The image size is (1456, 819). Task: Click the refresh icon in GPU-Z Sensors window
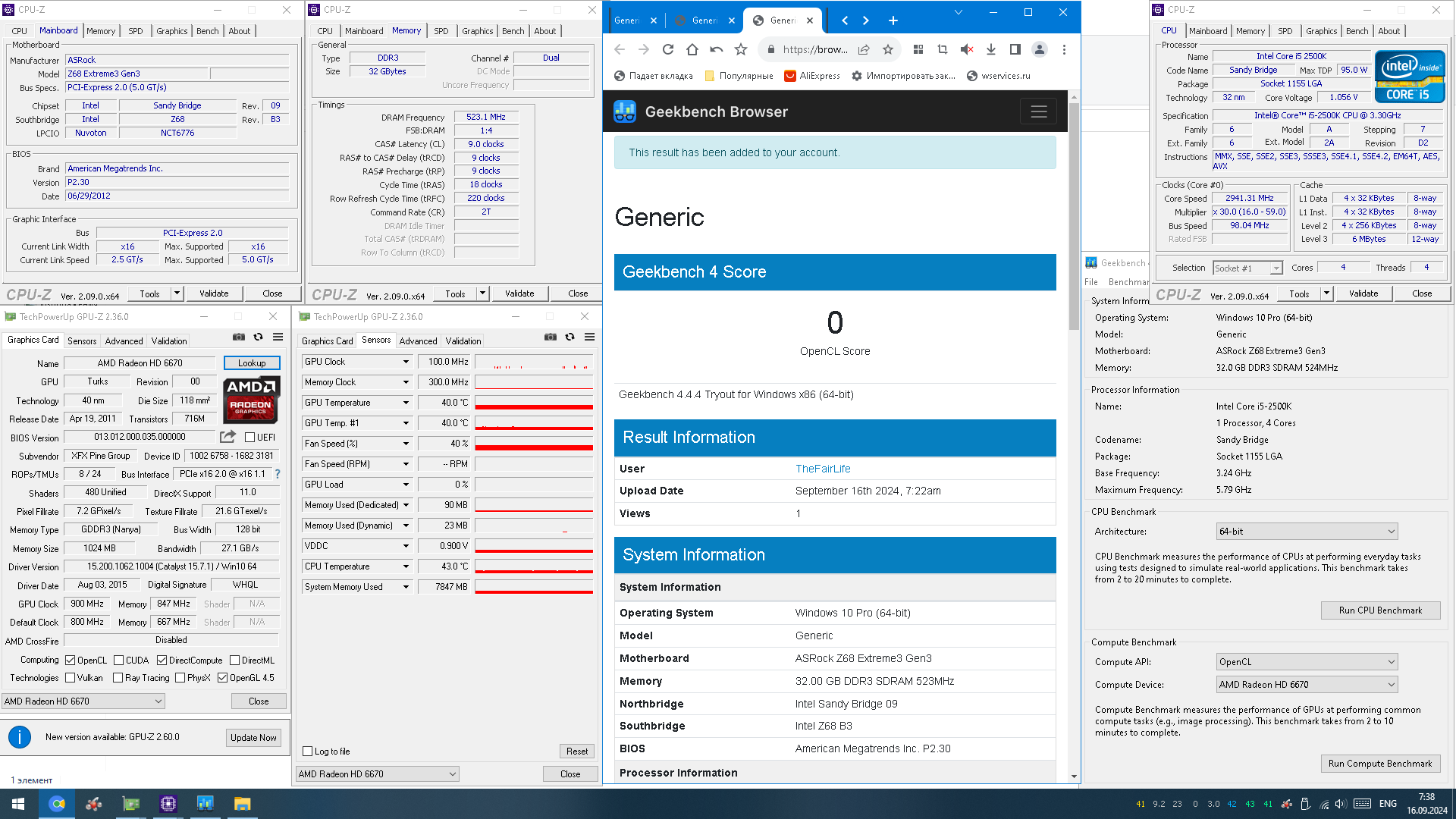click(570, 337)
